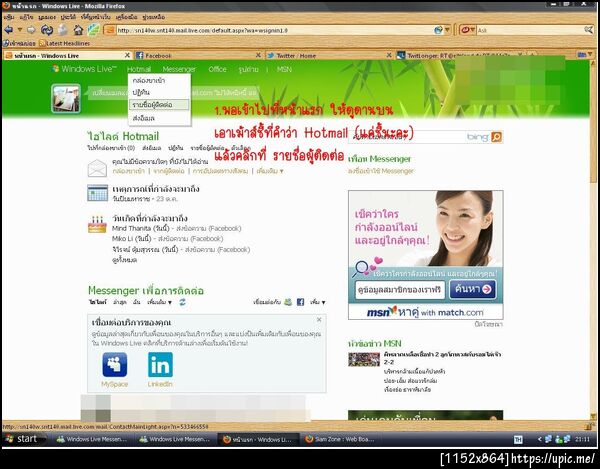
Task: Click the text field in match.com ad
Action: [x=399, y=290]
